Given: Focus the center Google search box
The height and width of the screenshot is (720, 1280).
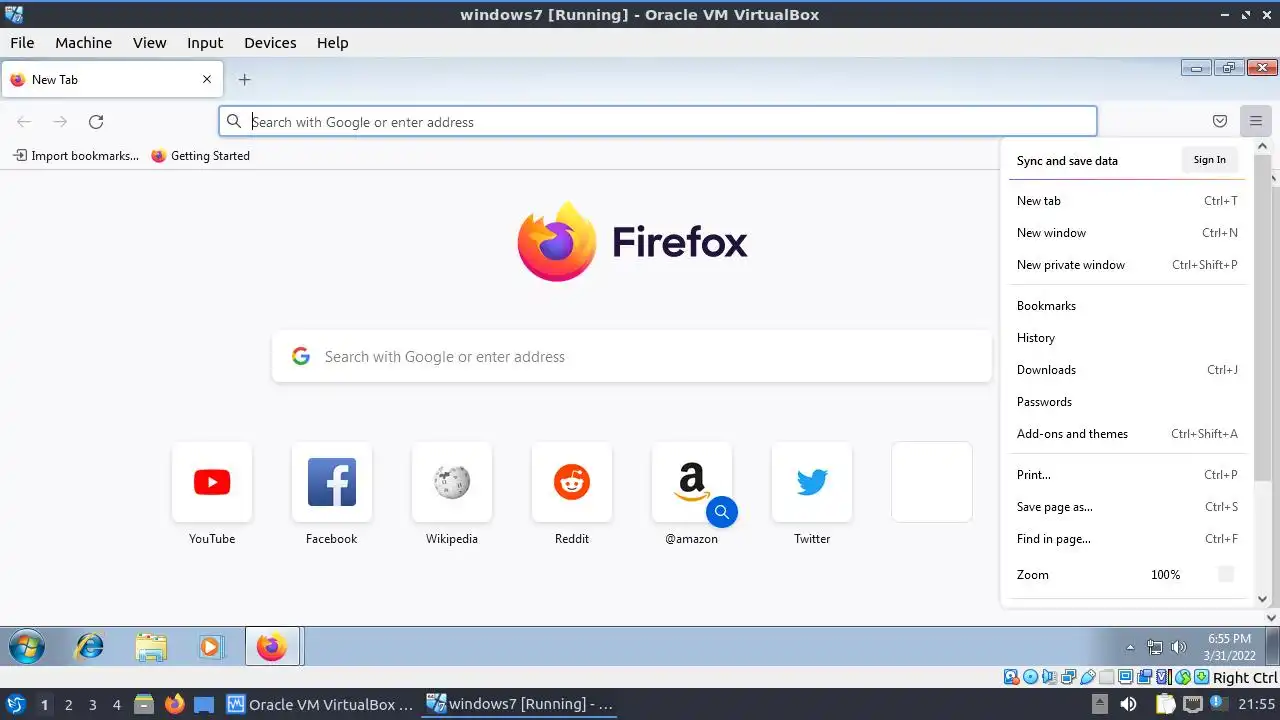Looking at the screenshot, I should click(x=632, y=357).
